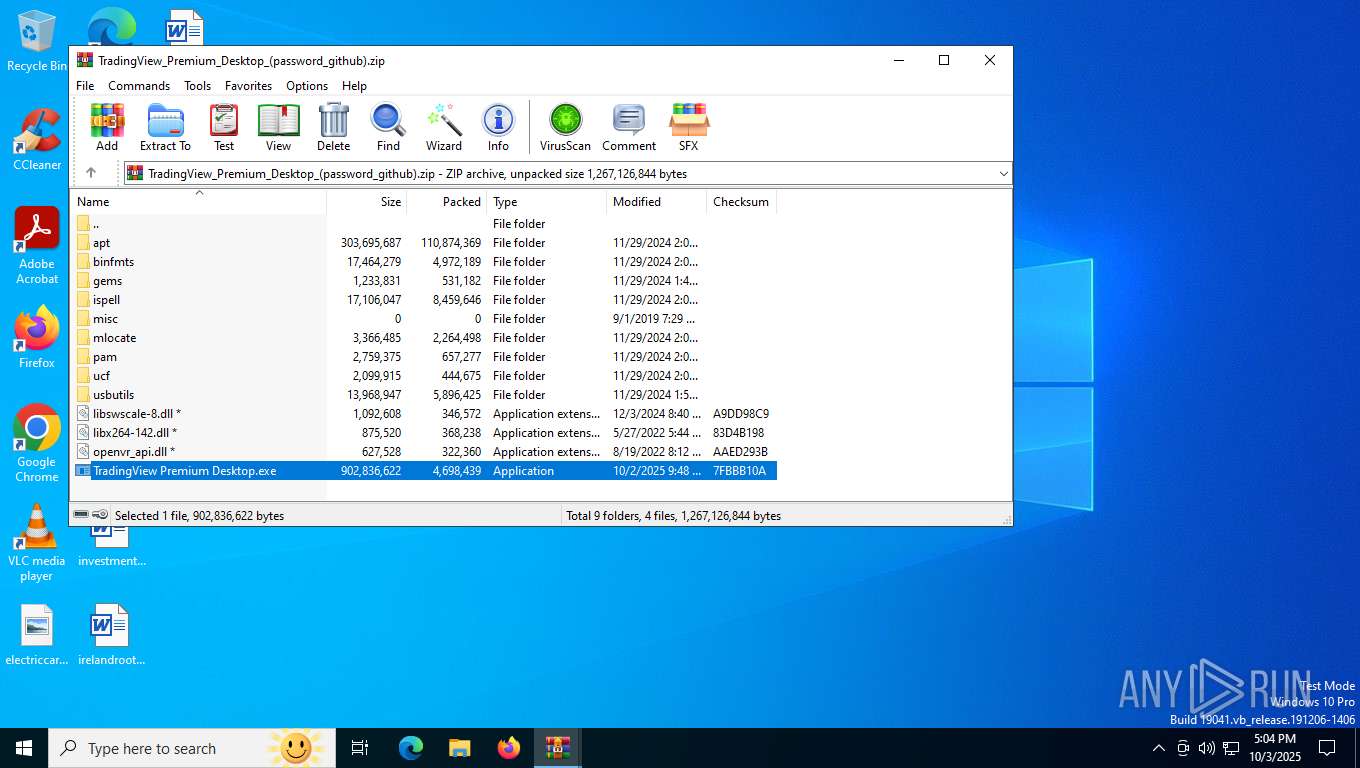Open the Commands menu
Image resolution: width=1360 pixels, height=768 pixels.
(139, 86)
